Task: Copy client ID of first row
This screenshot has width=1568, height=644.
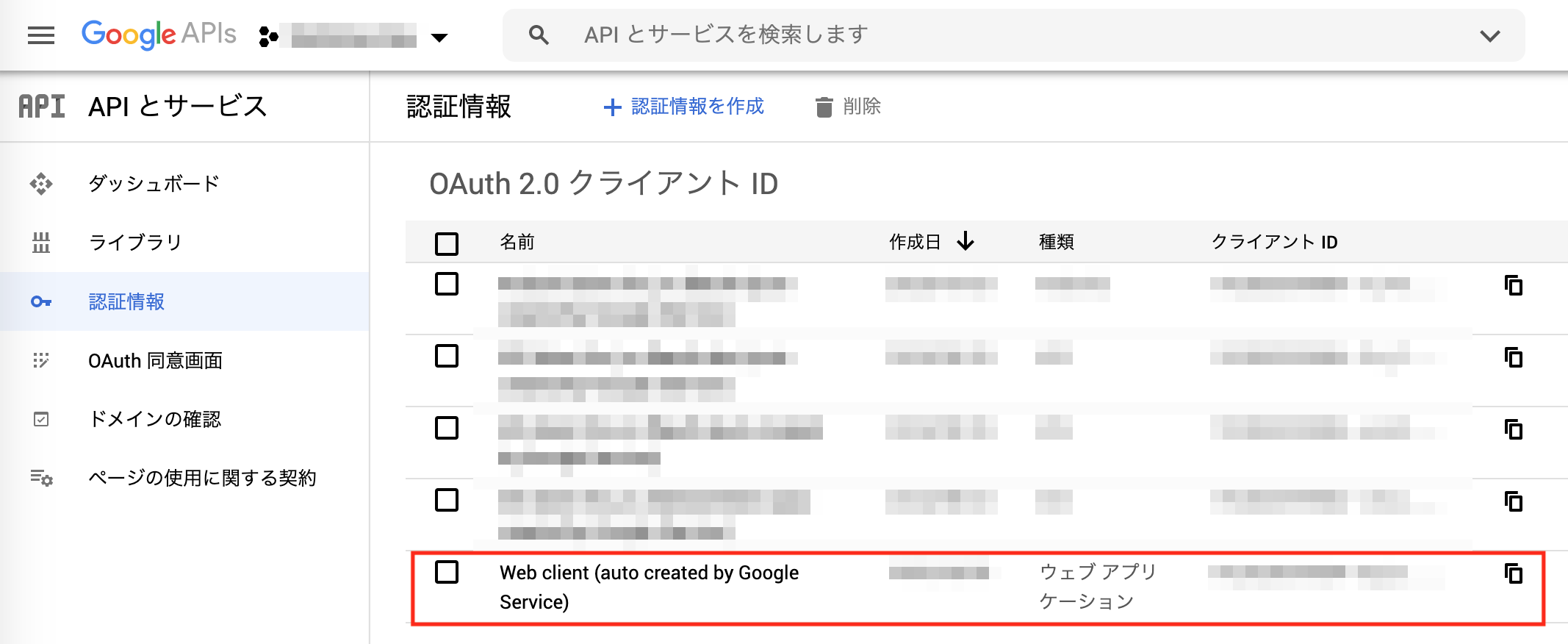Action: [1514, 285]
